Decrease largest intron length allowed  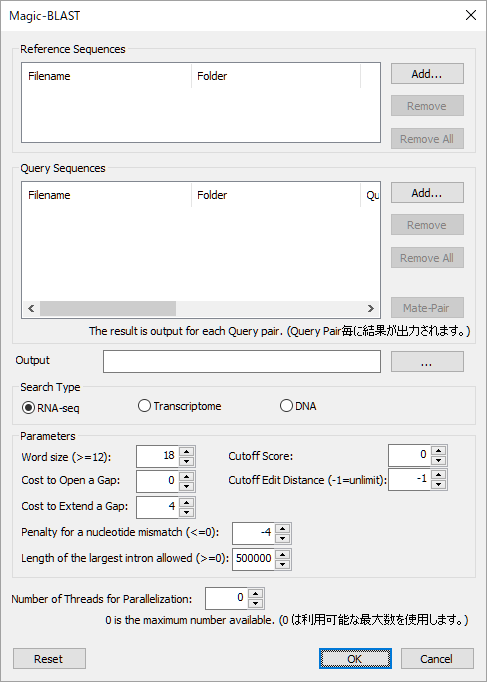283,564
